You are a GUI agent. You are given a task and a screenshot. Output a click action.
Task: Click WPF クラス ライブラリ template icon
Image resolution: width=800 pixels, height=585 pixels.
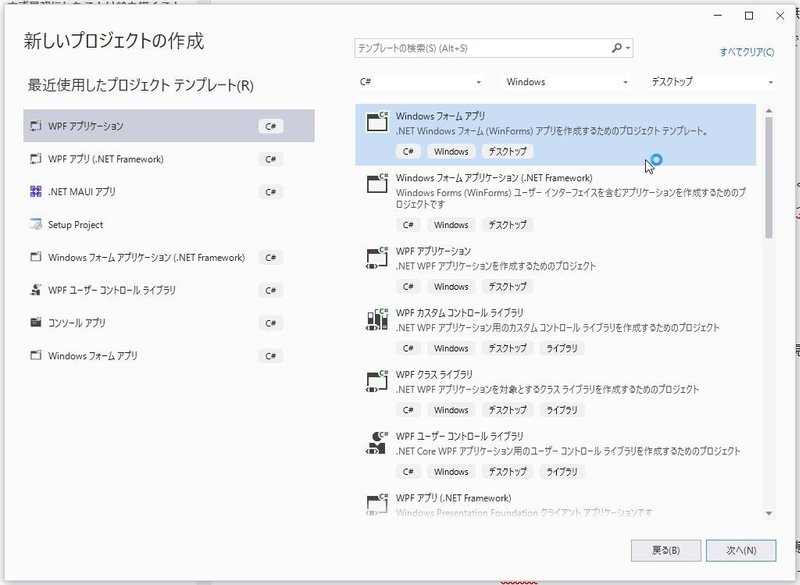tap(377, 381)
